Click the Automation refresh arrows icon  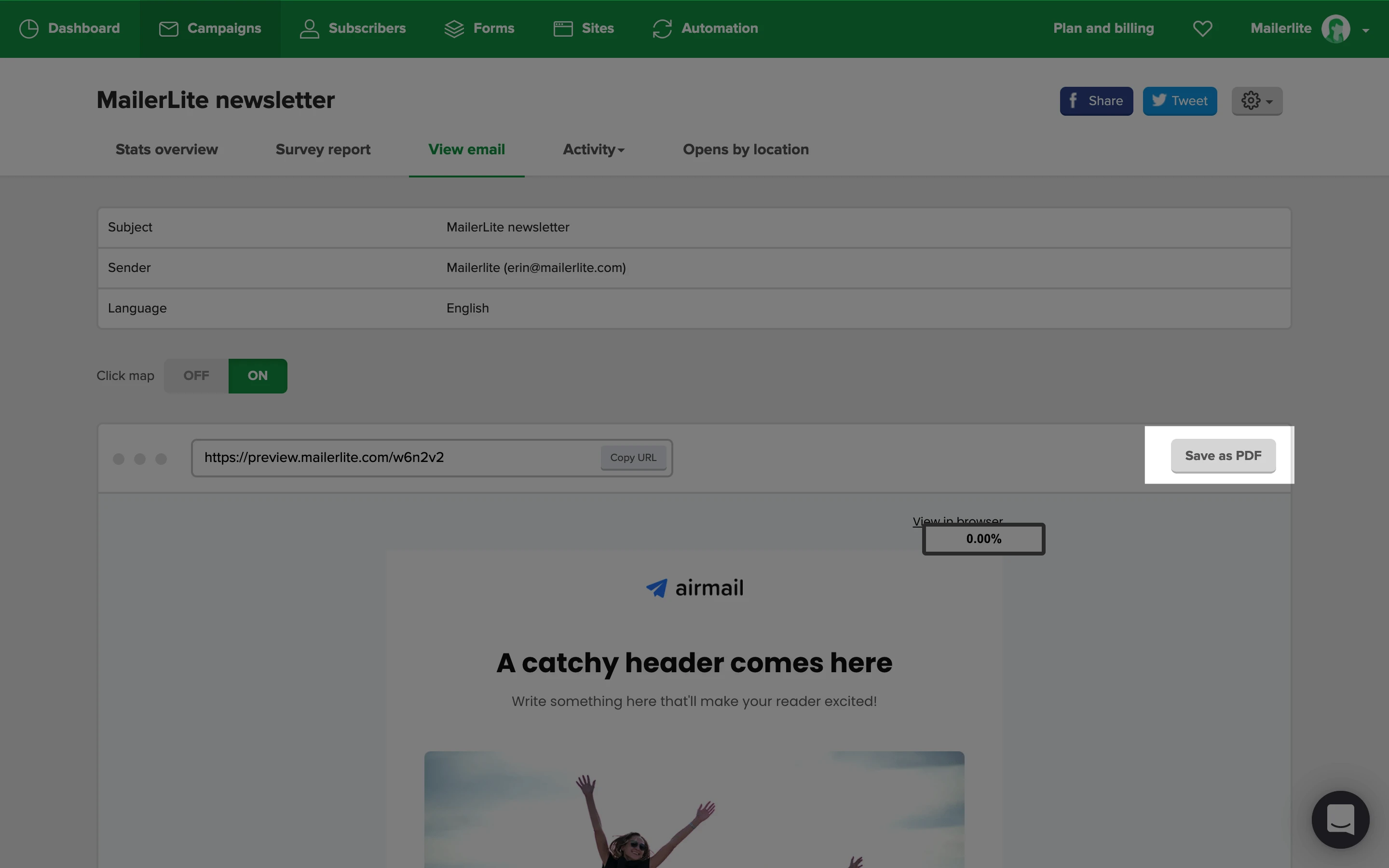[x=662, y=29]
